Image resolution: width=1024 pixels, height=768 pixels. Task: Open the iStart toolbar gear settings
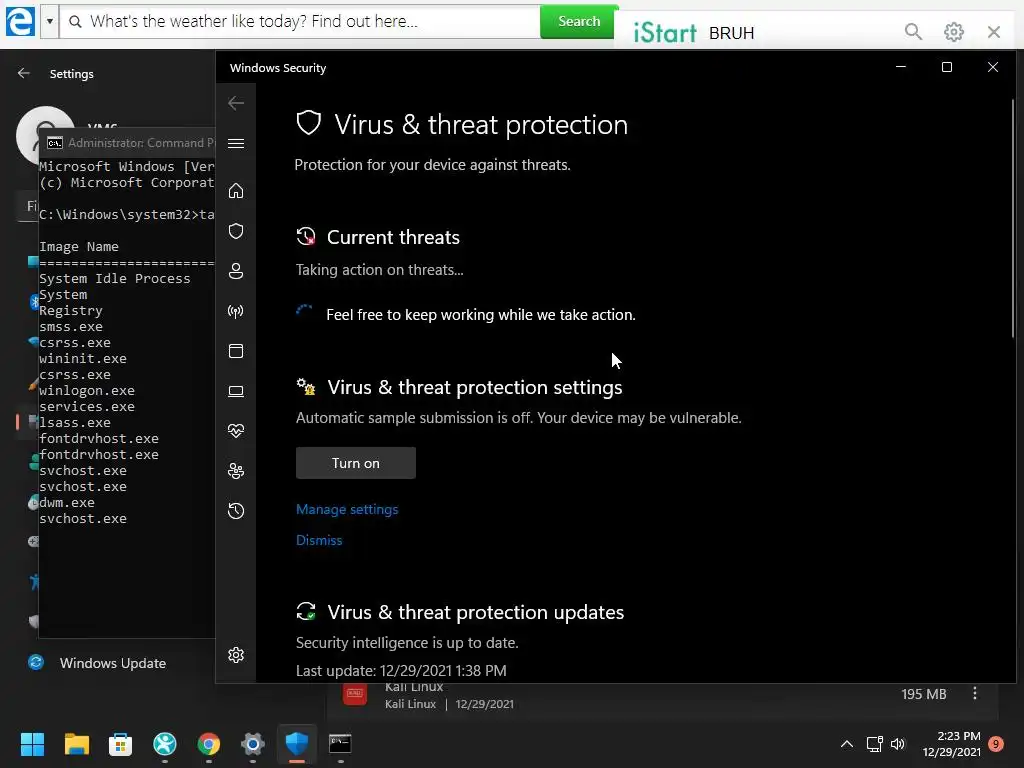953,31
